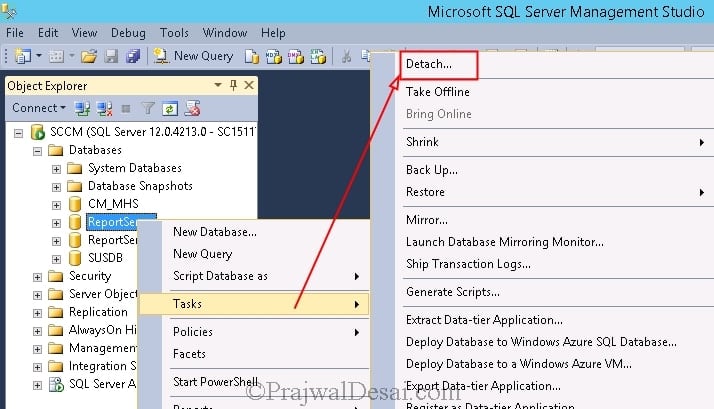The height and width of the screenshot is (409, 714).
Task: Open dropdown arrow beside New Project icon
Action: tap(39, 56)
